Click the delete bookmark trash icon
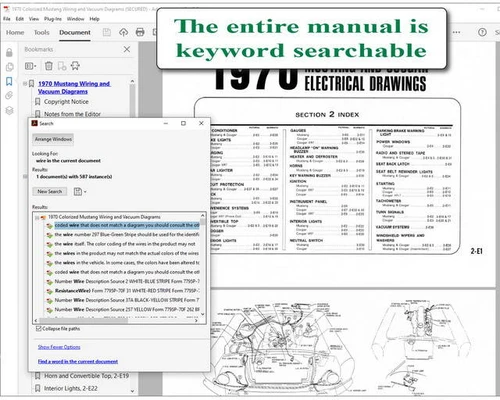 click(49, 66)
